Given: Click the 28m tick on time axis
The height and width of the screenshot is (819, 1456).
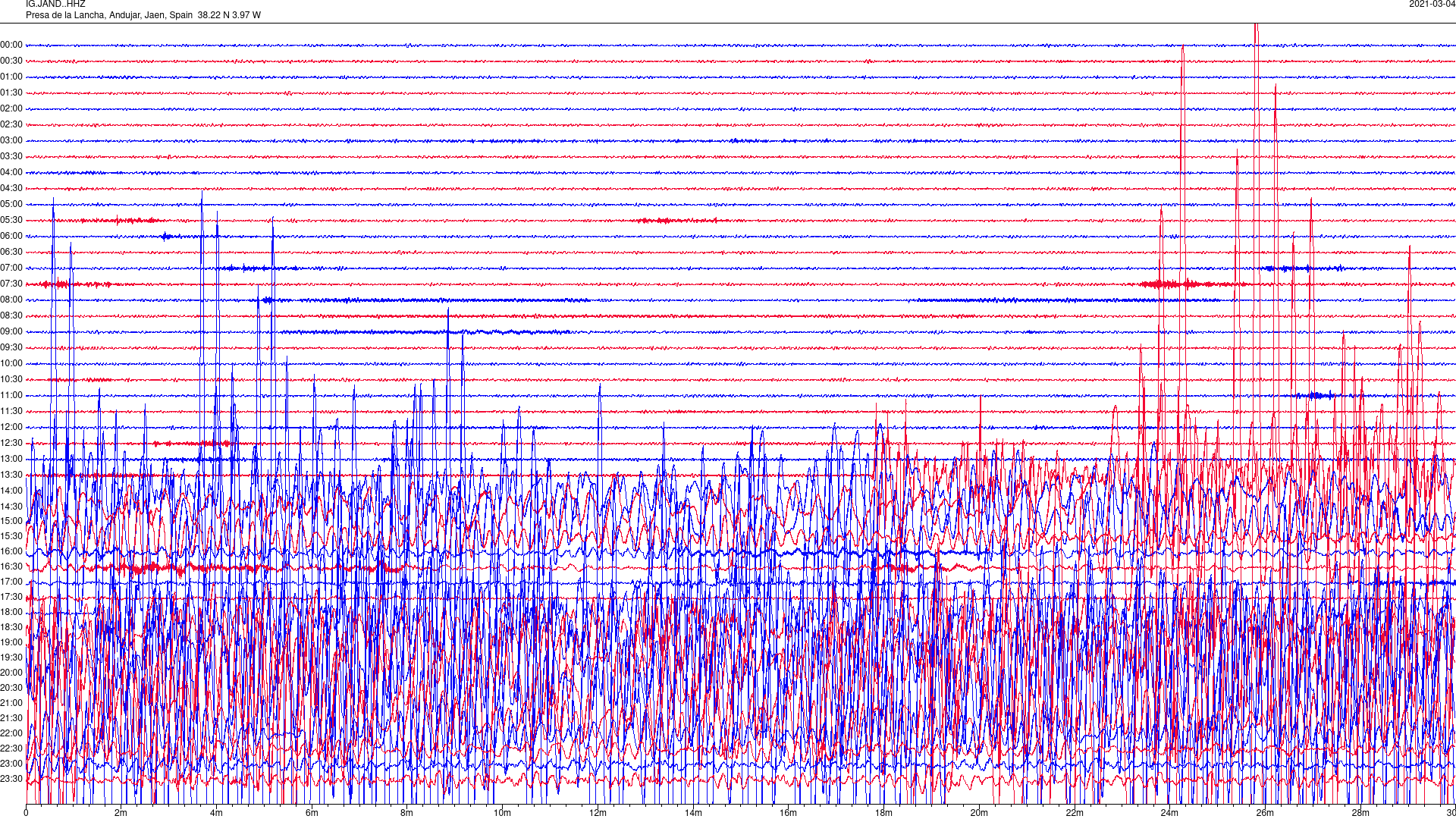Looking at the screenshot, I should [1360, 814].
